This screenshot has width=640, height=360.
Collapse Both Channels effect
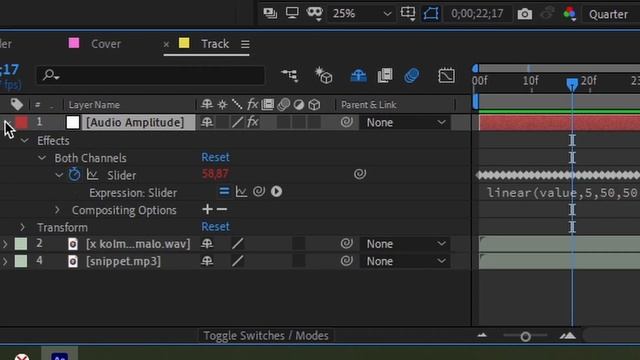tap(42, 158)
